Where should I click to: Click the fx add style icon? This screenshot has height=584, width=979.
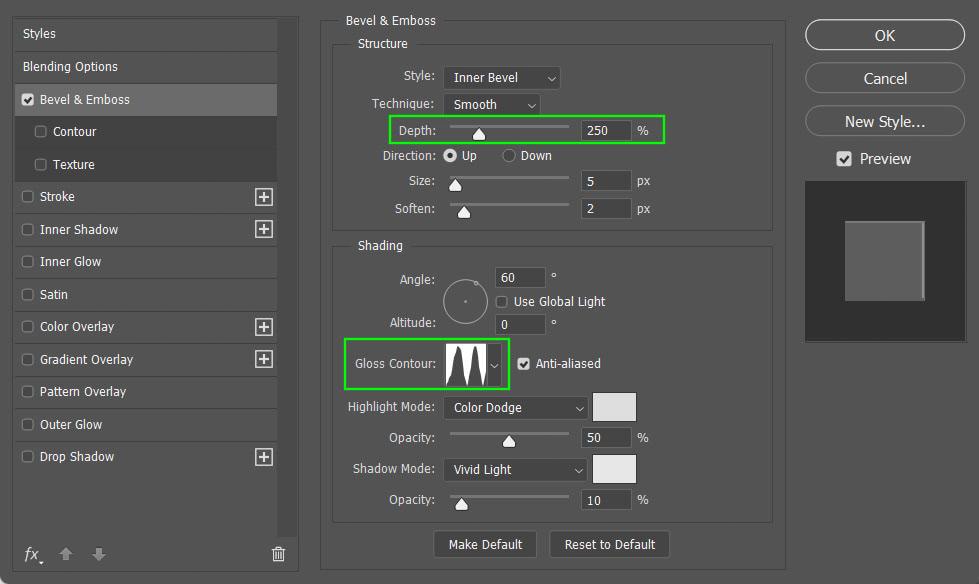tap(33, 555)
